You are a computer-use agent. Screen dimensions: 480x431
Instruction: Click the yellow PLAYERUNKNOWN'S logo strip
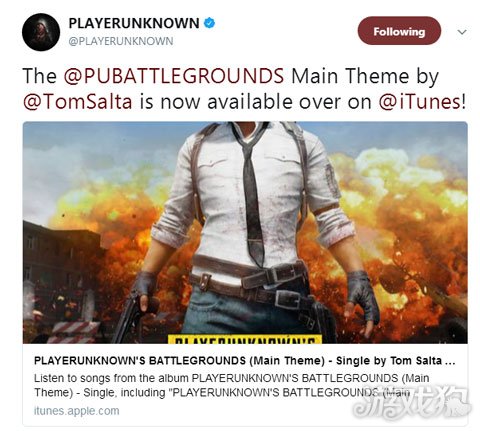pyautogui.click(x=245, y=339)
